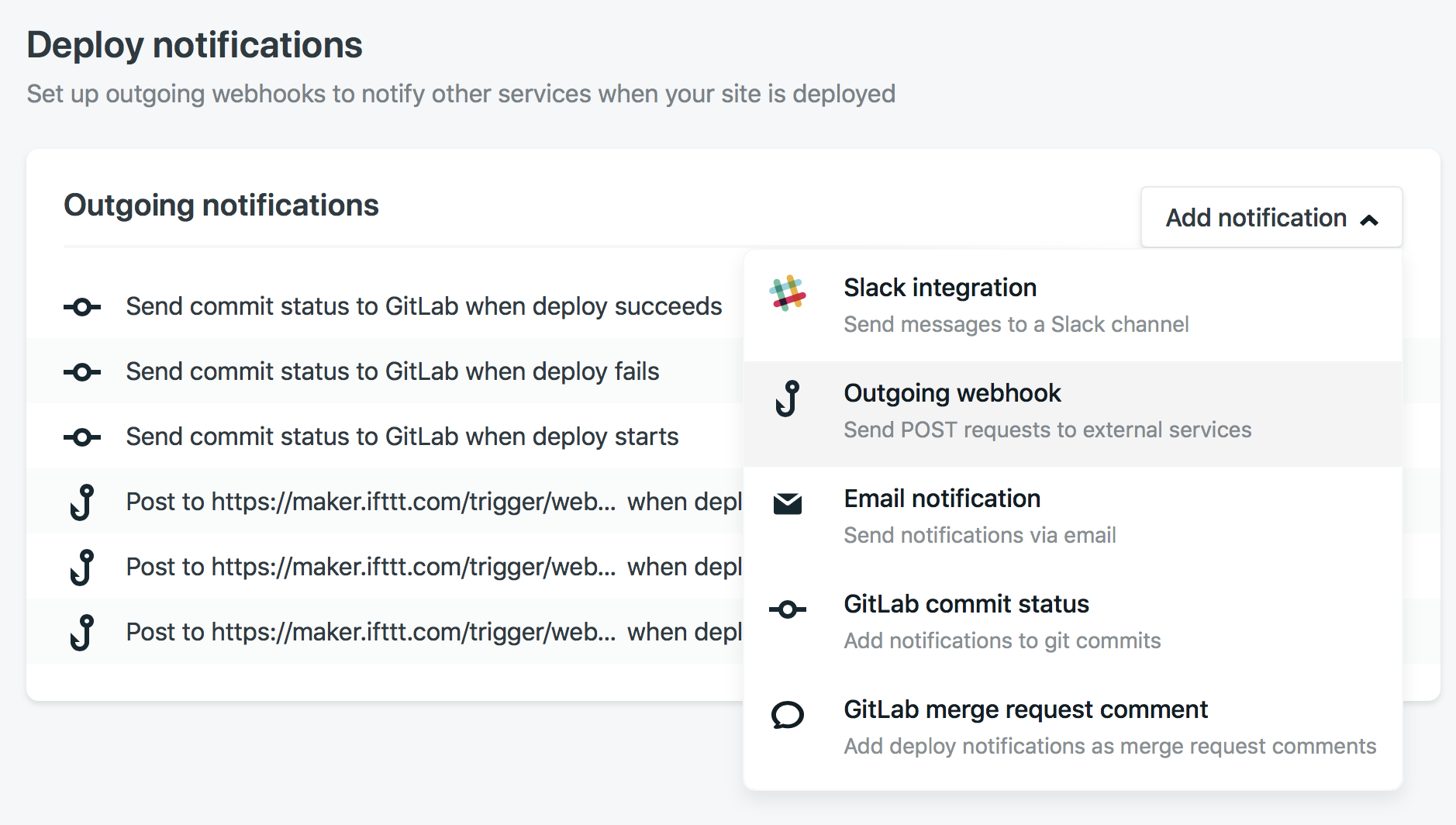
Task: Select the first Post to maker.ifttt.com notification
Action: 371,502
